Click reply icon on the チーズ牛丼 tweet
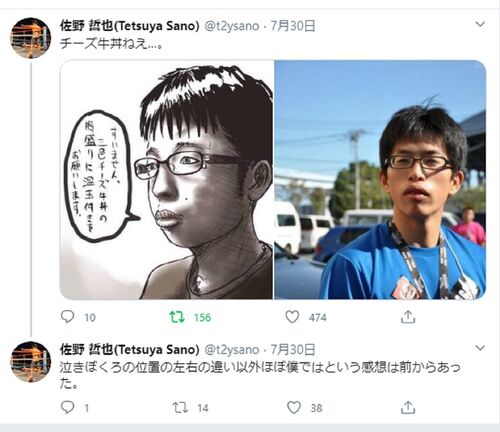This screenshot has height=432, width=500. 67,317
